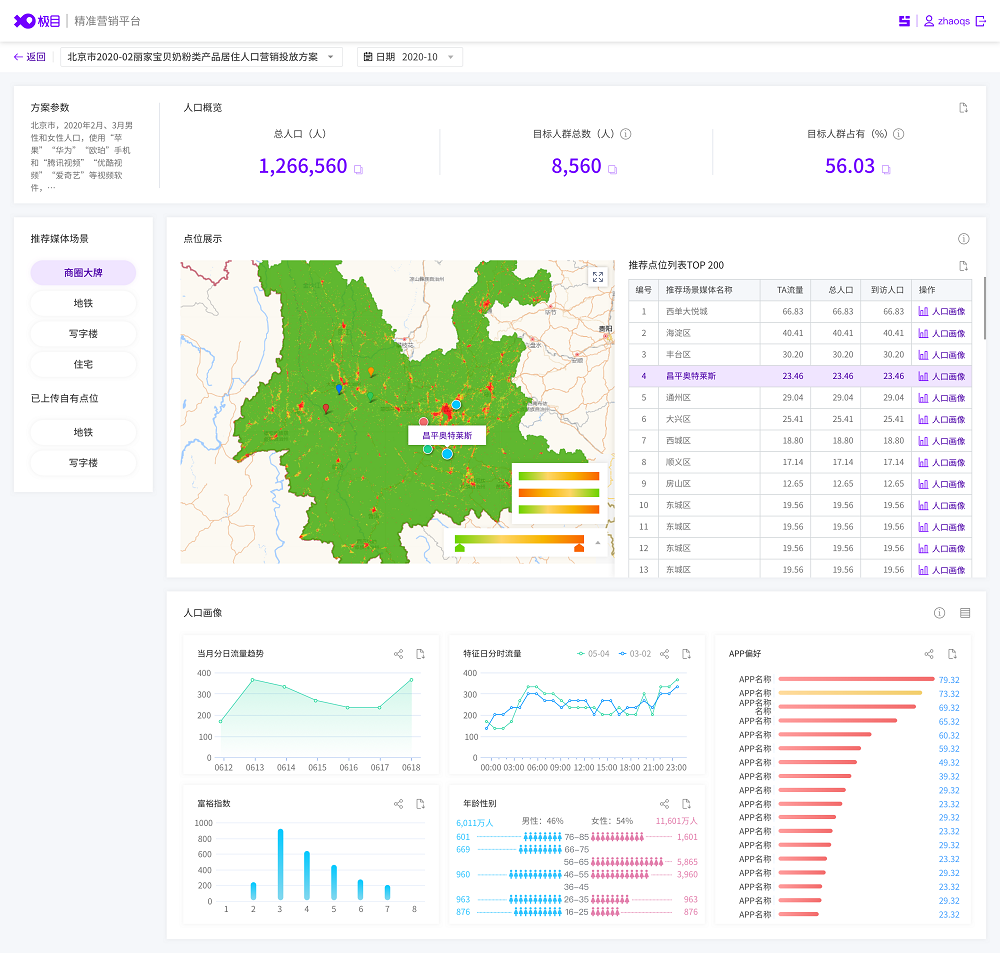Click the 返回 back link

click(30, 57)
